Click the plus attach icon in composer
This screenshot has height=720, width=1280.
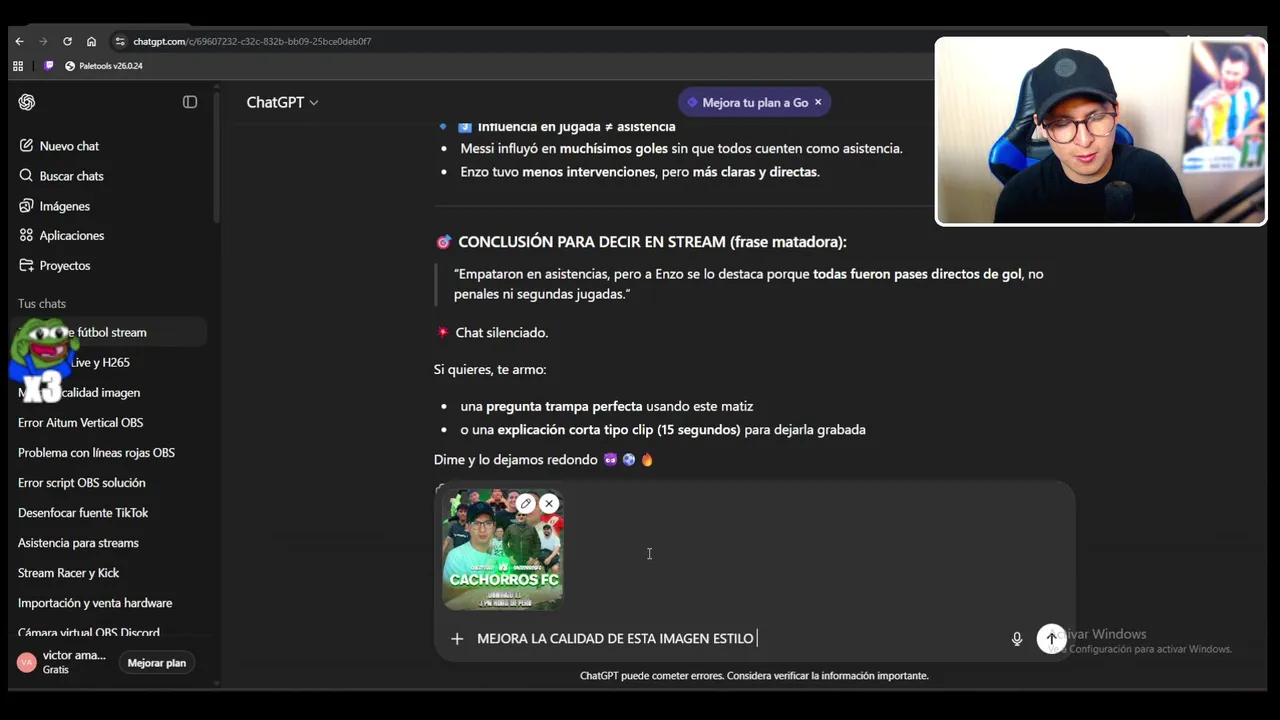[x=457, y=638]
